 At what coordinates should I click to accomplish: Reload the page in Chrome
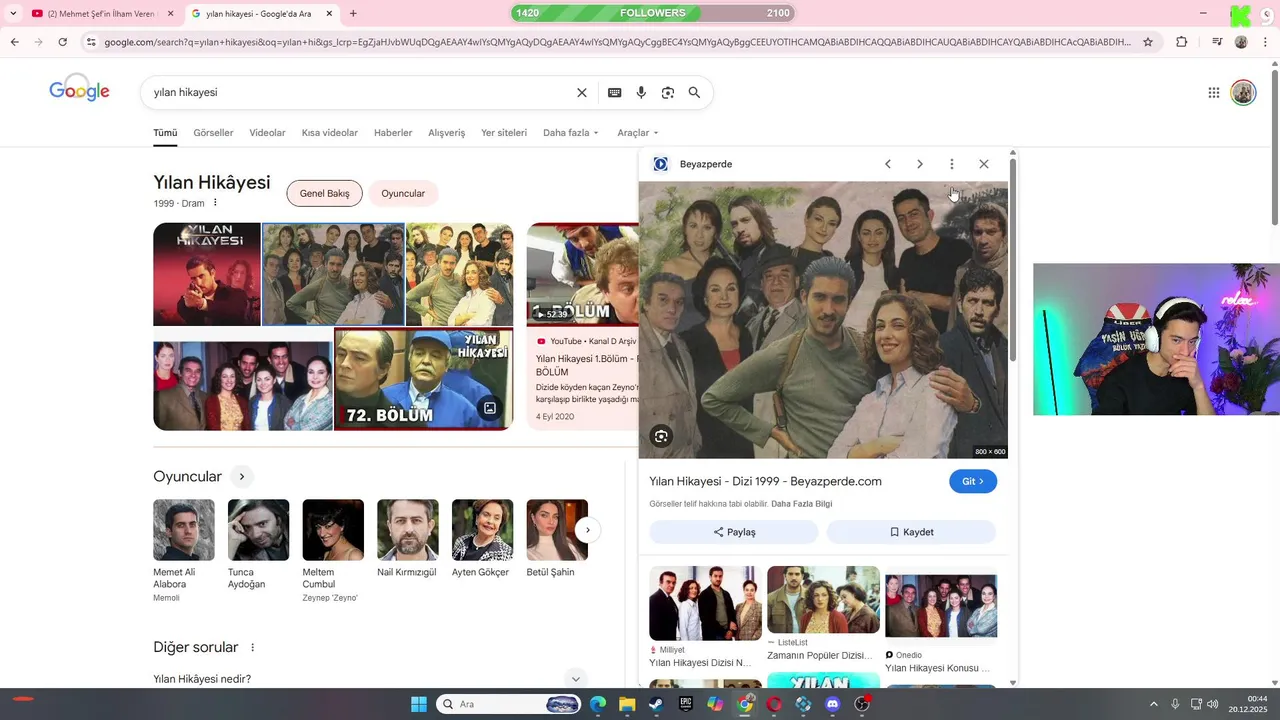63,42
